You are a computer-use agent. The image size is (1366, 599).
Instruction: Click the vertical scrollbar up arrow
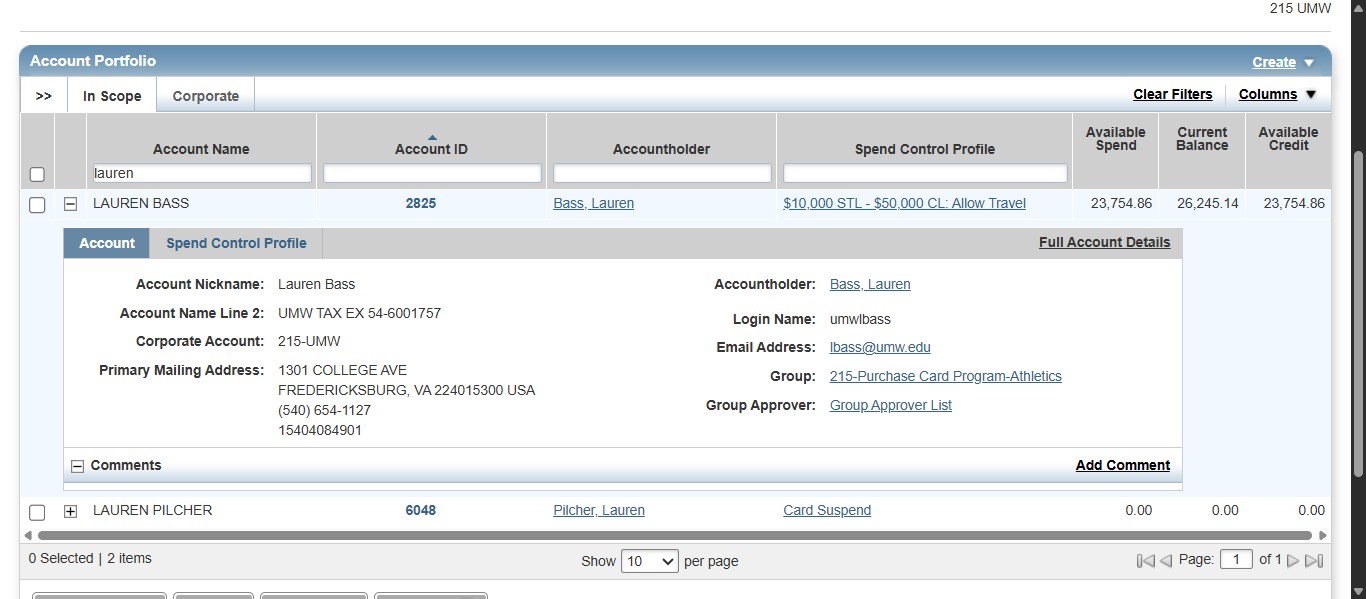point(1357,6)
